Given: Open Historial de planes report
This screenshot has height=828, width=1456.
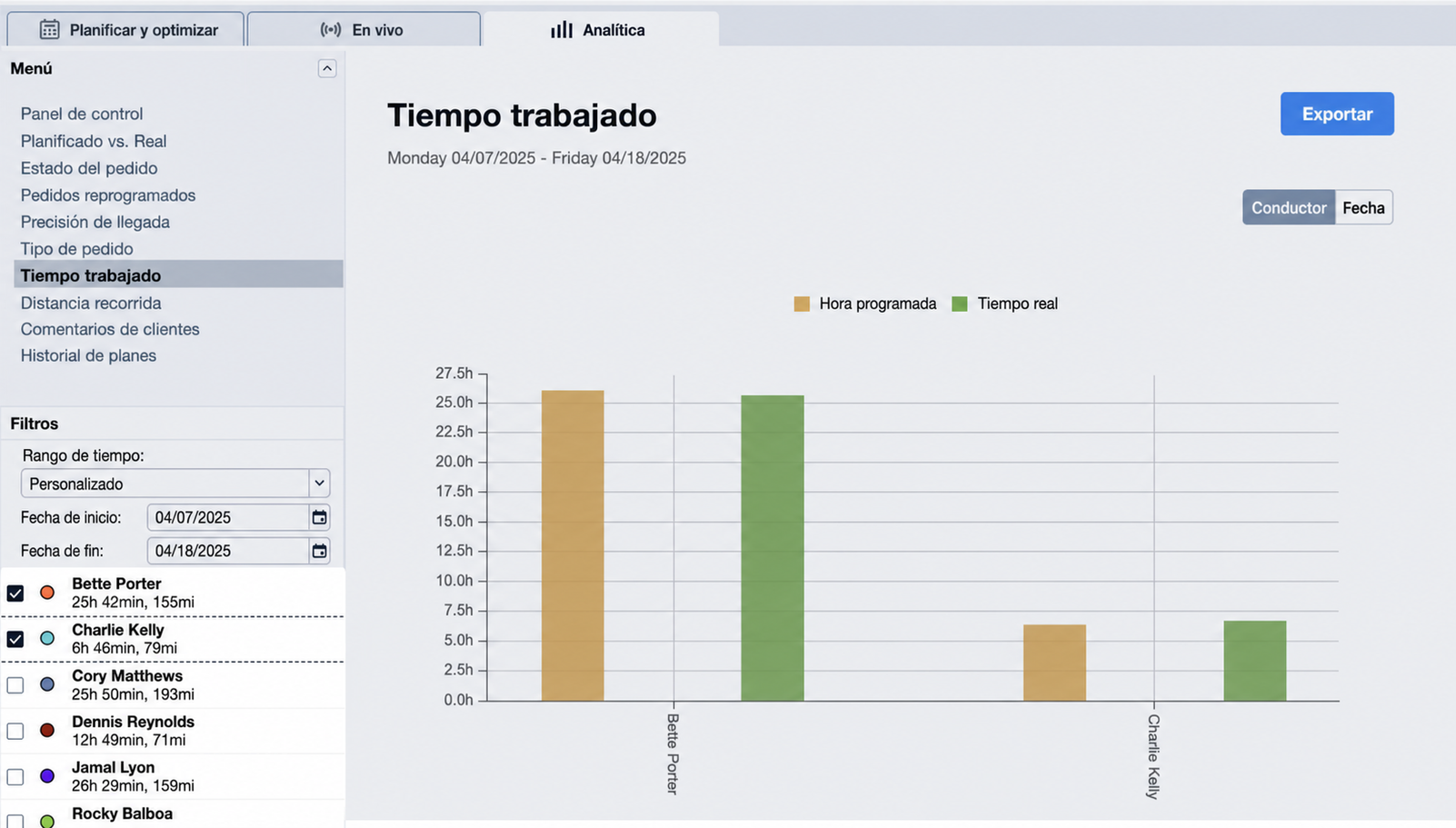Looking at the screenshot, I should click(x=88, y=355).
